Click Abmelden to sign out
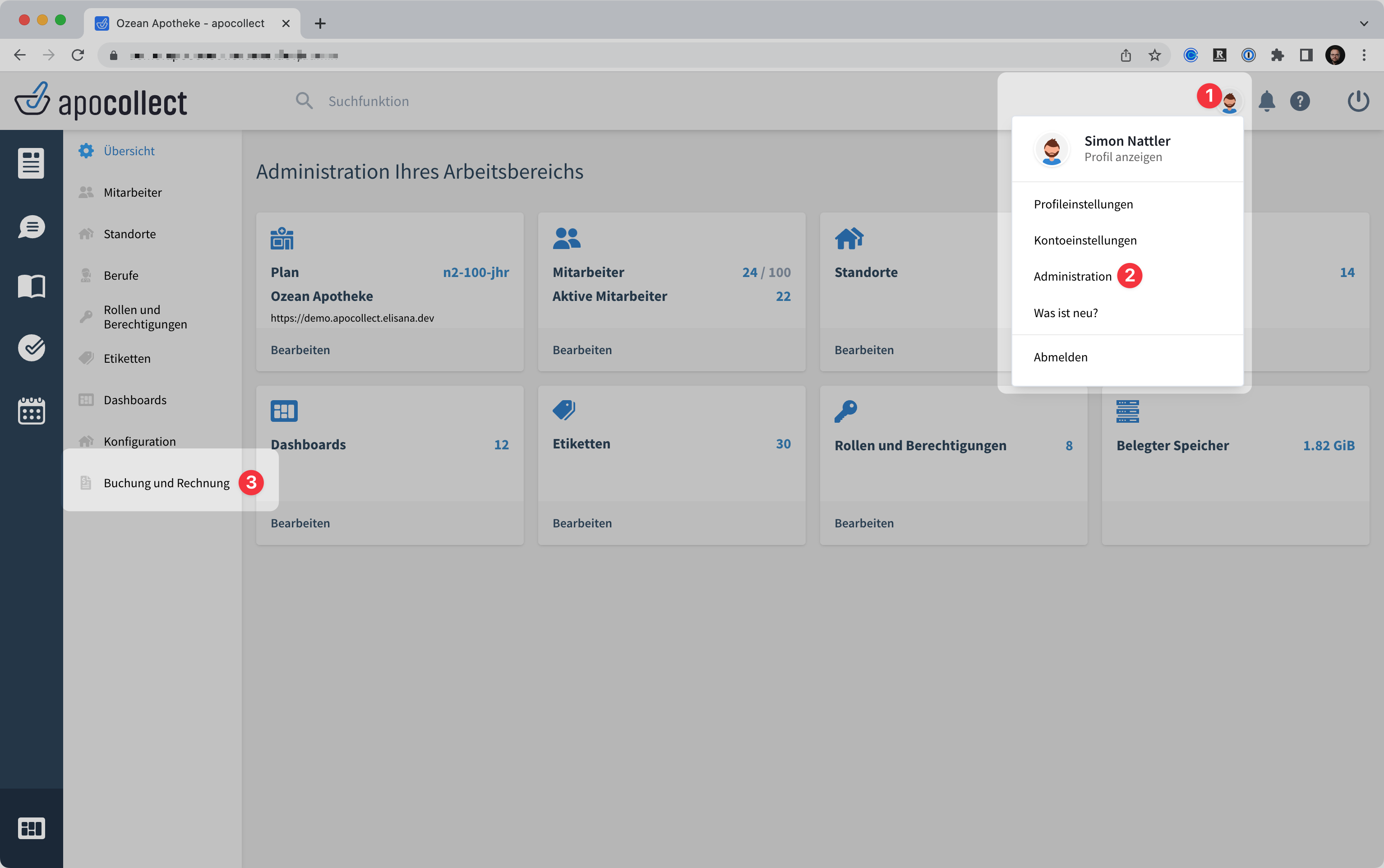This screenshot has height=868, width=1384. click(1060, 357)
